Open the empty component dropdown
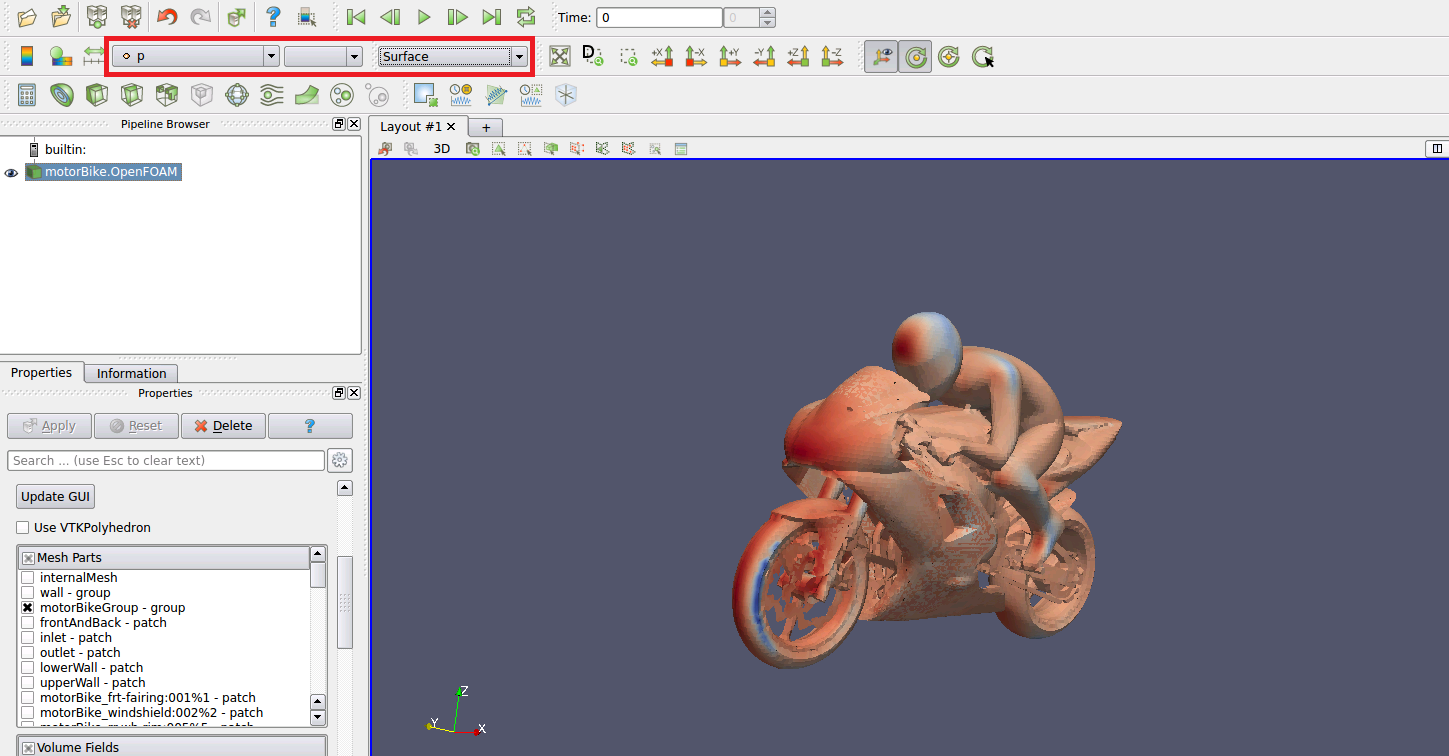Image resolution: width=1449 pixels, height=756 pixels. point(323,57)
